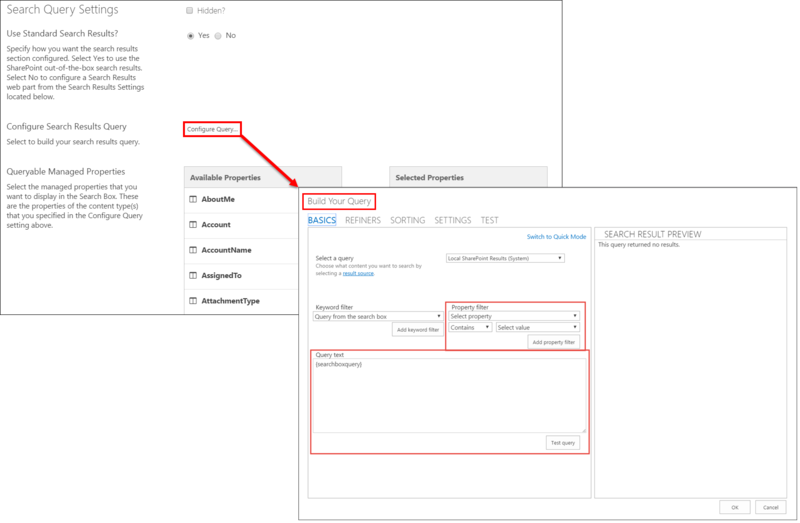Open the Select property dropdown

pyautogui.click(x=514, y=315)
